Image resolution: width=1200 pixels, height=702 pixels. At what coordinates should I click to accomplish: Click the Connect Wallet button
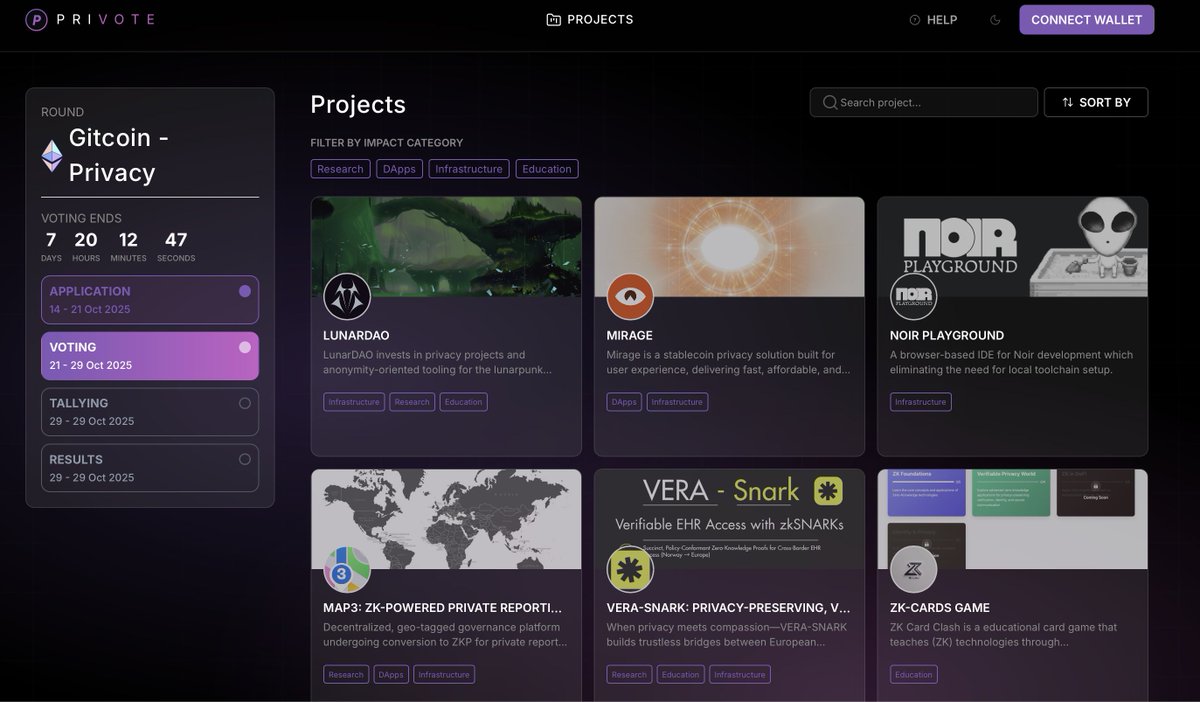[x=1087, y=20]
